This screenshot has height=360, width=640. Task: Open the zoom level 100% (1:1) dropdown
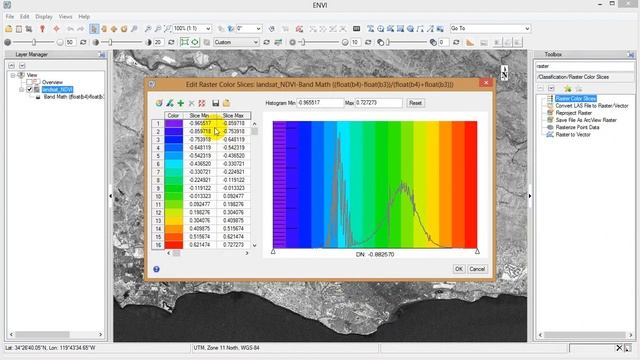(x=208, y=29)
